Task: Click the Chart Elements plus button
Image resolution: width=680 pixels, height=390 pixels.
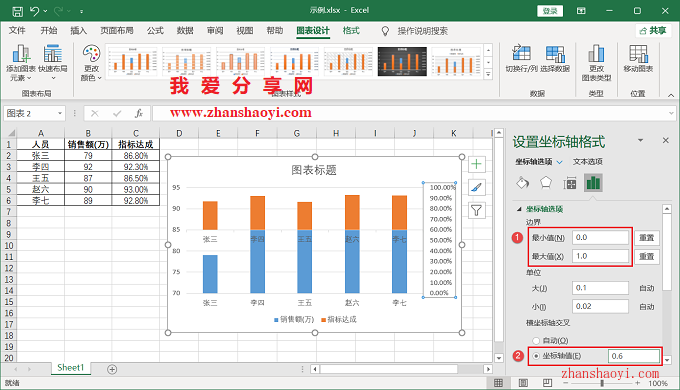Action: (x=476, y=164)
